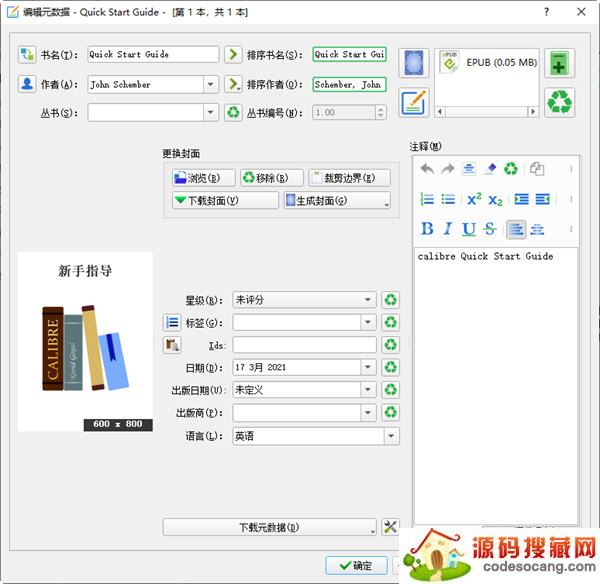Image resolution: width=600 pixels, height=584 pixels.
Task: Toggle bold formatting
Action: coord(427,229)
